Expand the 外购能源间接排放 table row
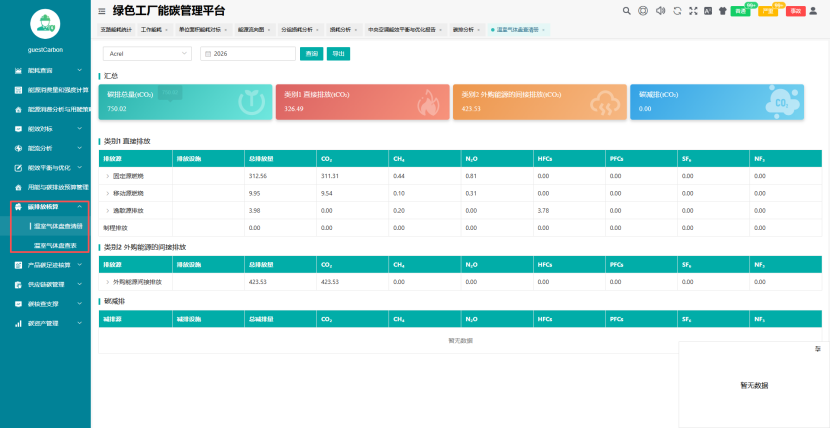The image size is (830, 428). [x=107, y=282]
